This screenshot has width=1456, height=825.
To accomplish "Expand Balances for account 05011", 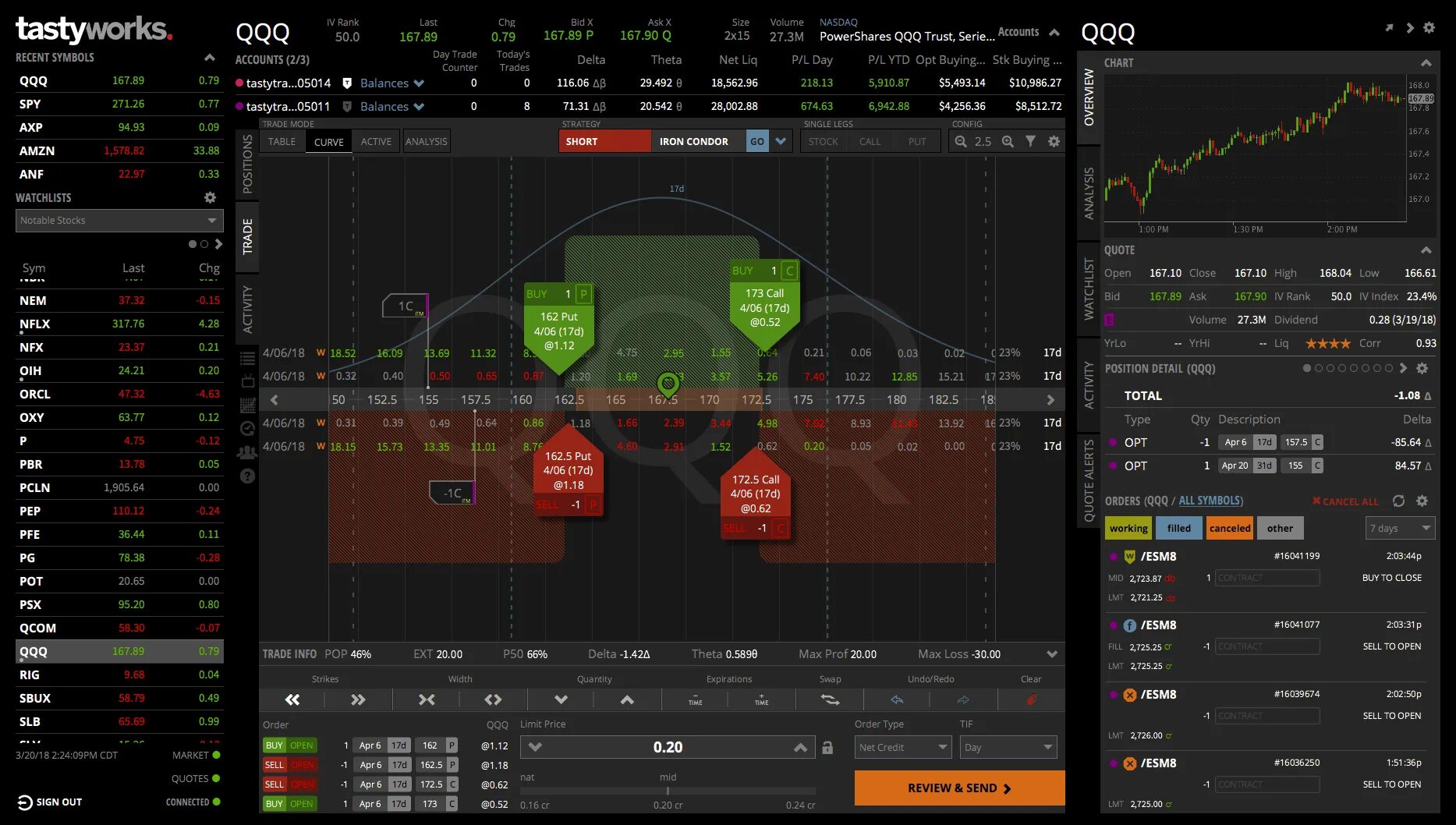I will (x=391, y=106).
